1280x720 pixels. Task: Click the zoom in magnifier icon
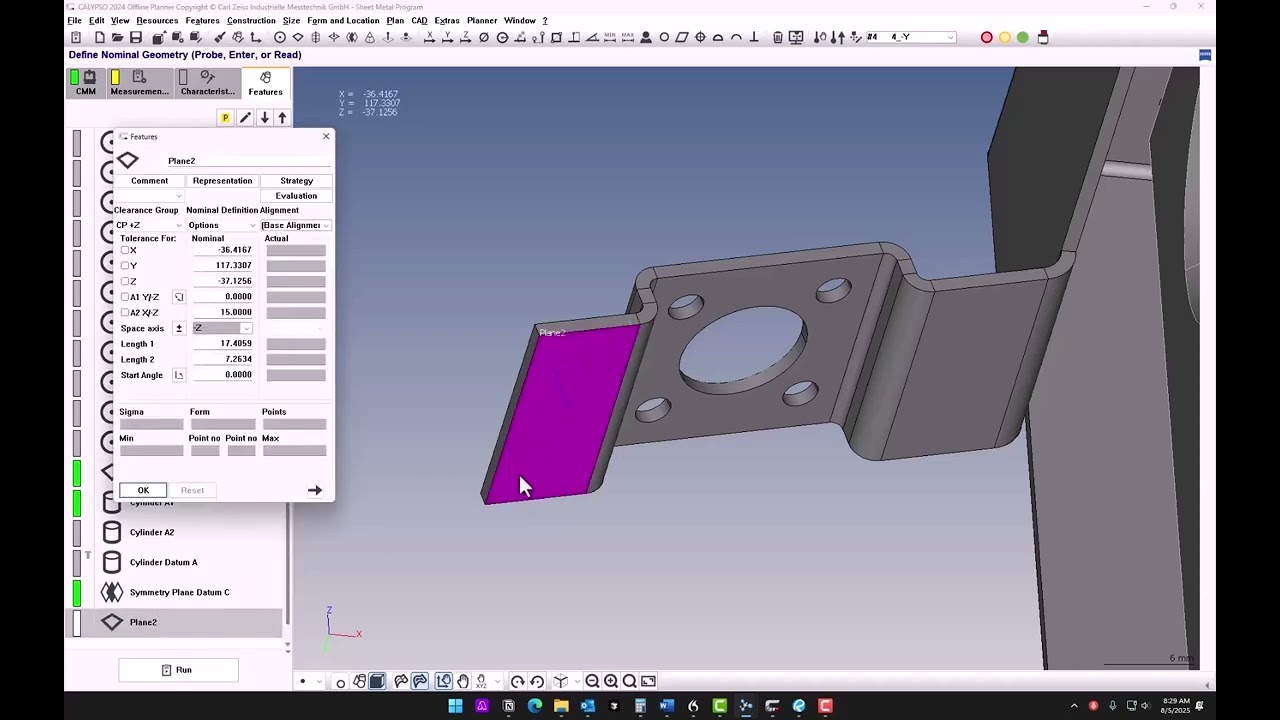pyautogui.click(x=611, y=681)
